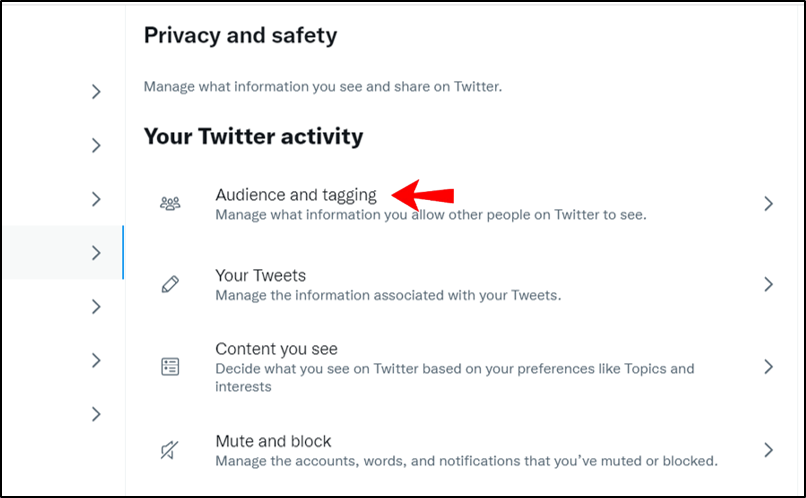Image resolution: width=806 pixels, height=498 pixels.
Task: Click the description text under Audience and tagging
Action: pyautogui.click(x=431, y=215)
